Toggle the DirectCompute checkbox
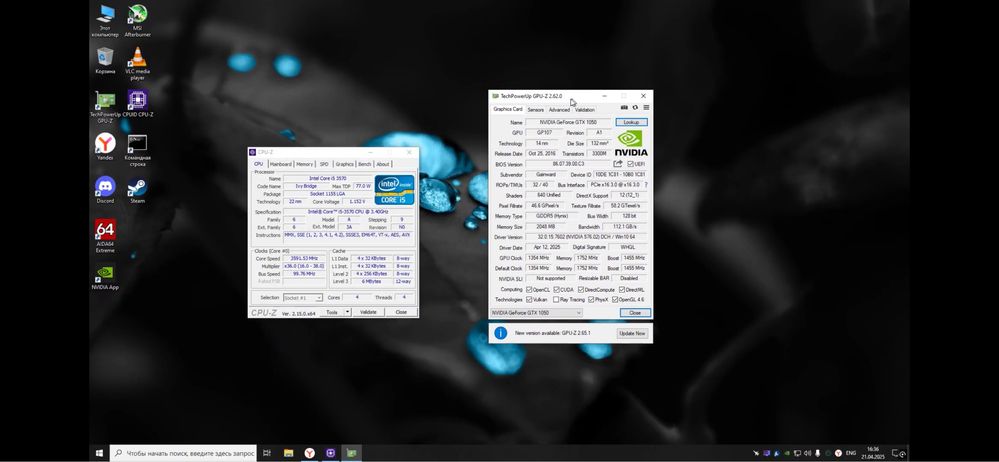The width and height of the screenshot is (999, 462). click(x=581, y=289)
